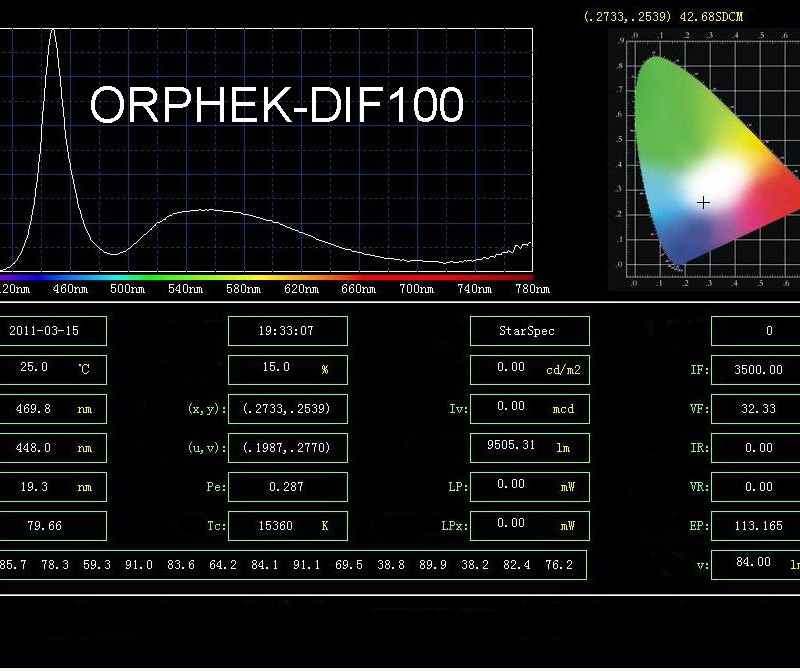Click the (u,v) value (.1987,.2770)
This screenshot has height=671, width=800.
(288, 448)
